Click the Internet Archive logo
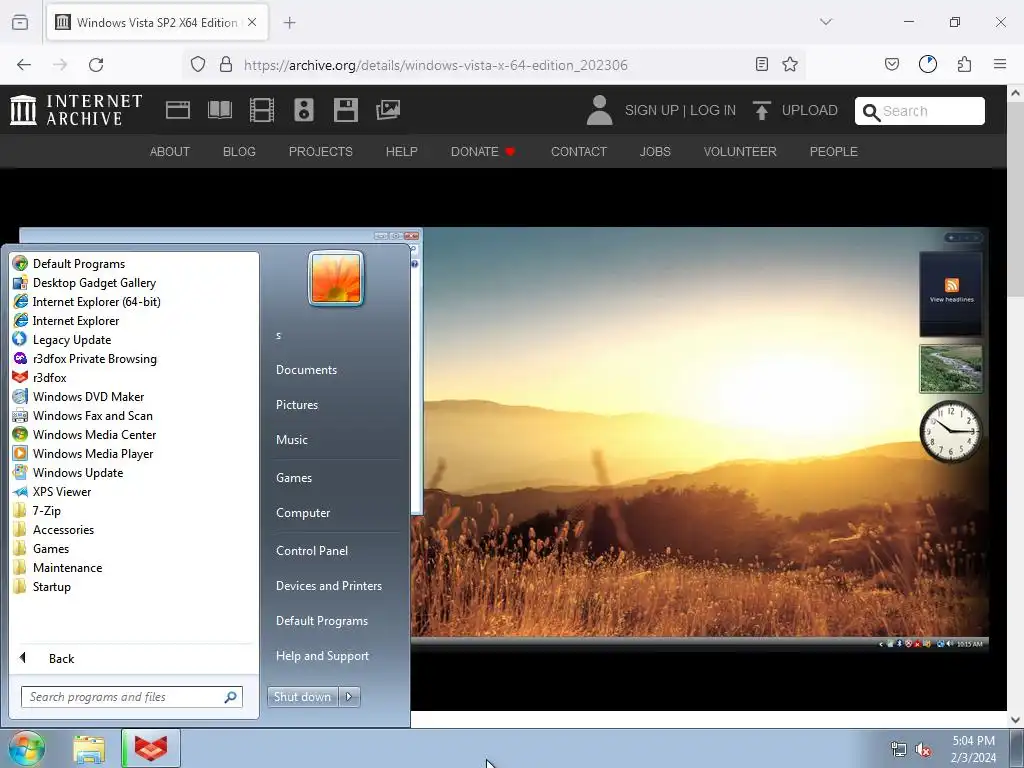Viewport: 1024px width, 768px height. tap(76, 110)
